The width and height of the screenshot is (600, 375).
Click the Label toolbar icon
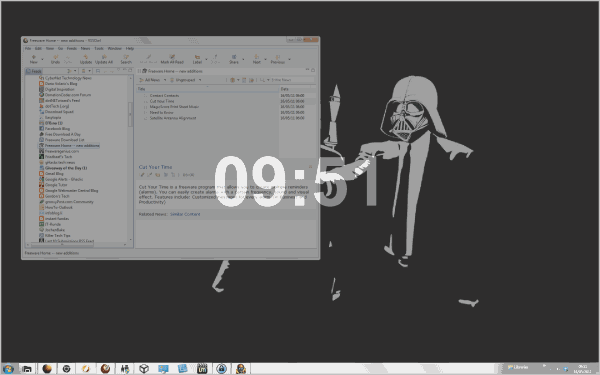click(197, 59)
